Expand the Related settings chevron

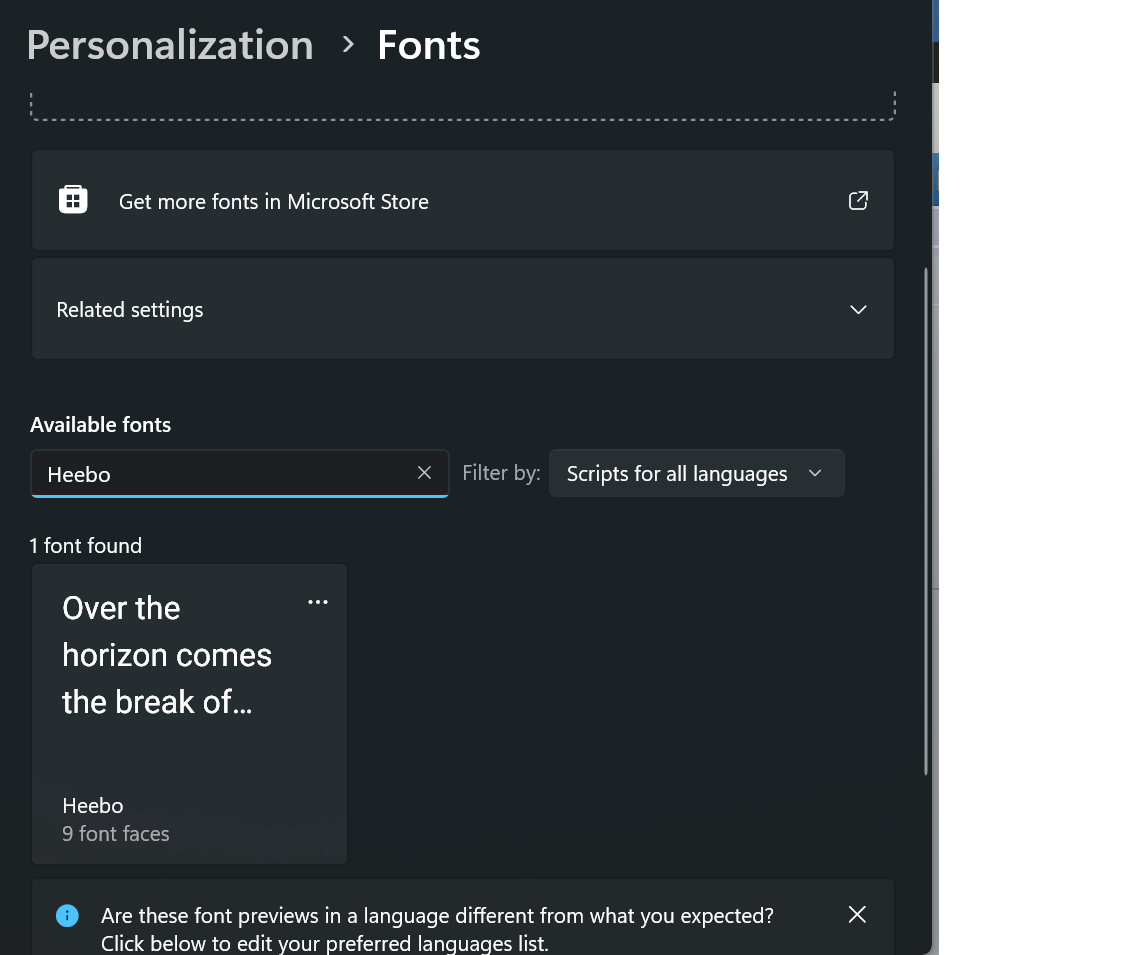(x=858, y=310)
